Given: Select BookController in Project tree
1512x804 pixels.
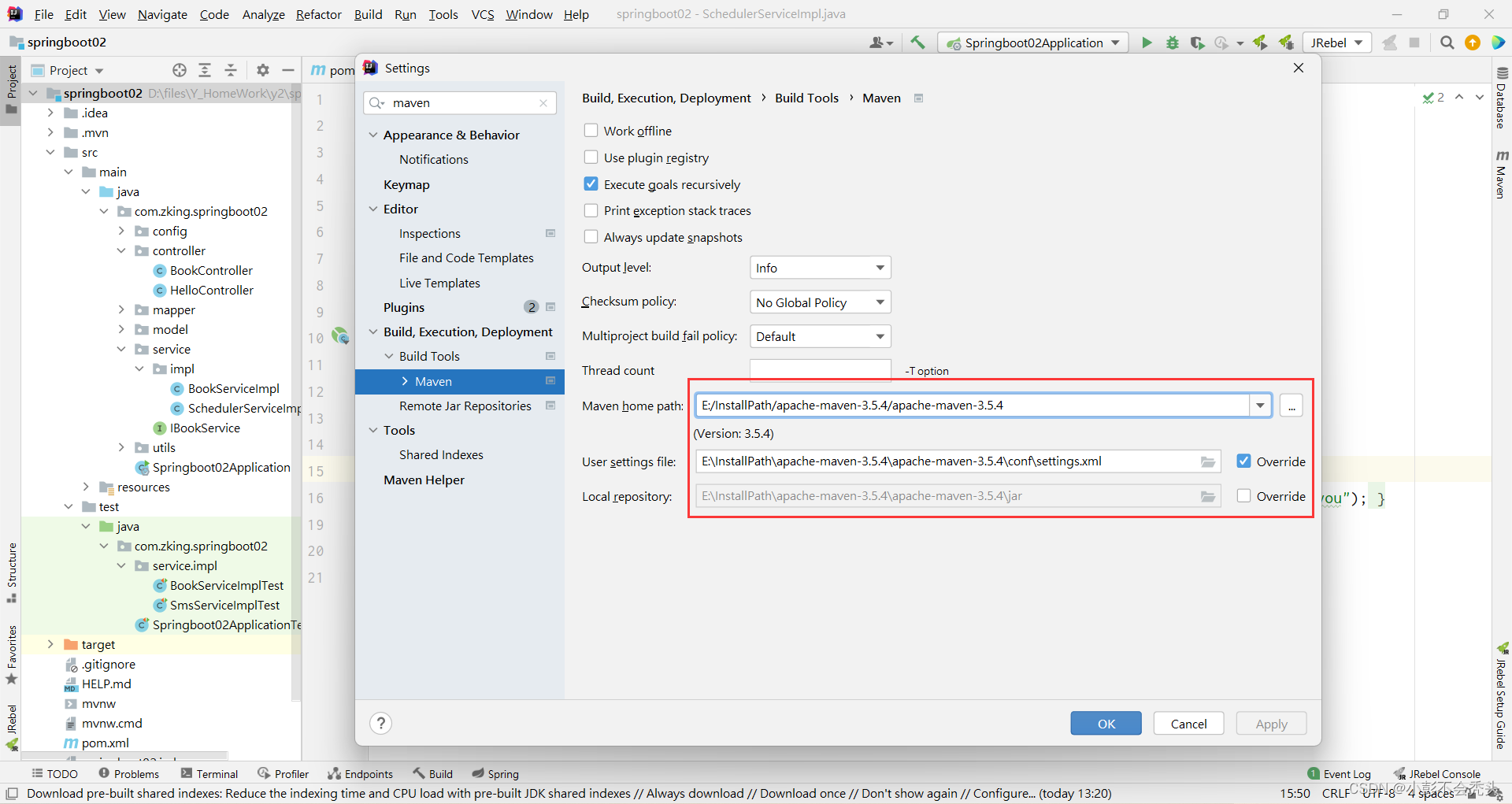Looking at the screenshot, I should coord(211,270).
